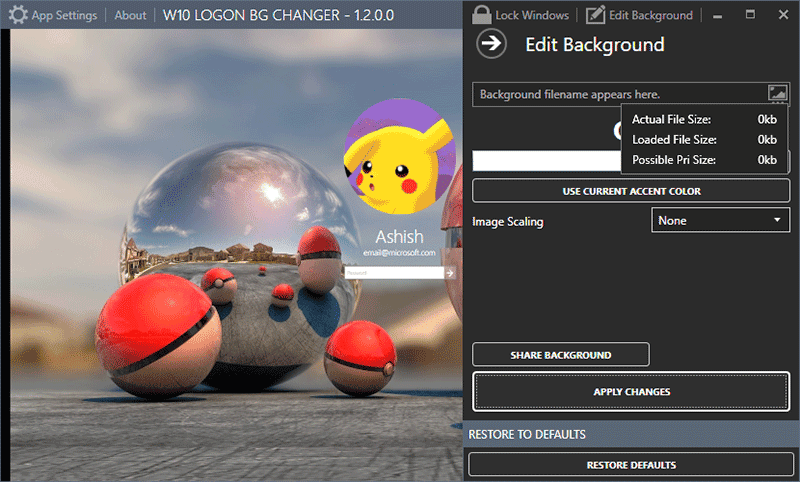
Task: Close the W10 Logon BG Changer window
Action: 783,15
